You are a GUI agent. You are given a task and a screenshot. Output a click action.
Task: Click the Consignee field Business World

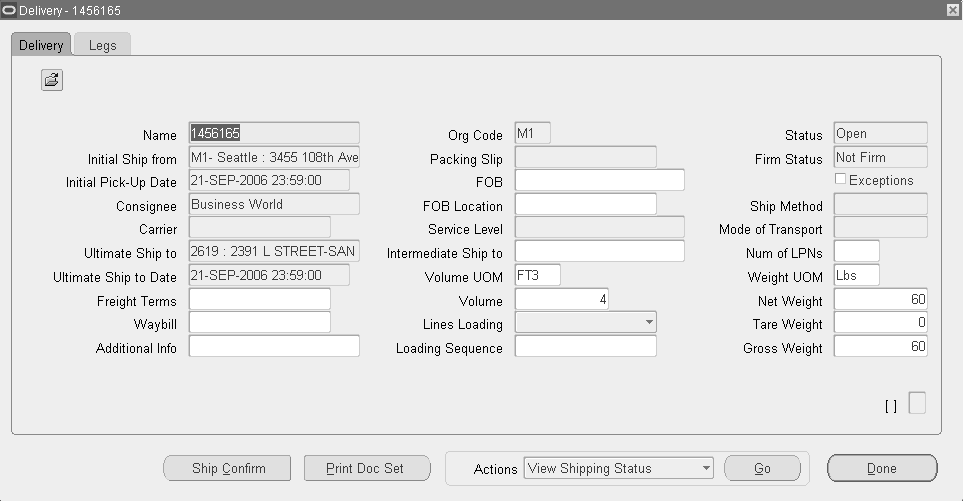[x=274, y=204]
